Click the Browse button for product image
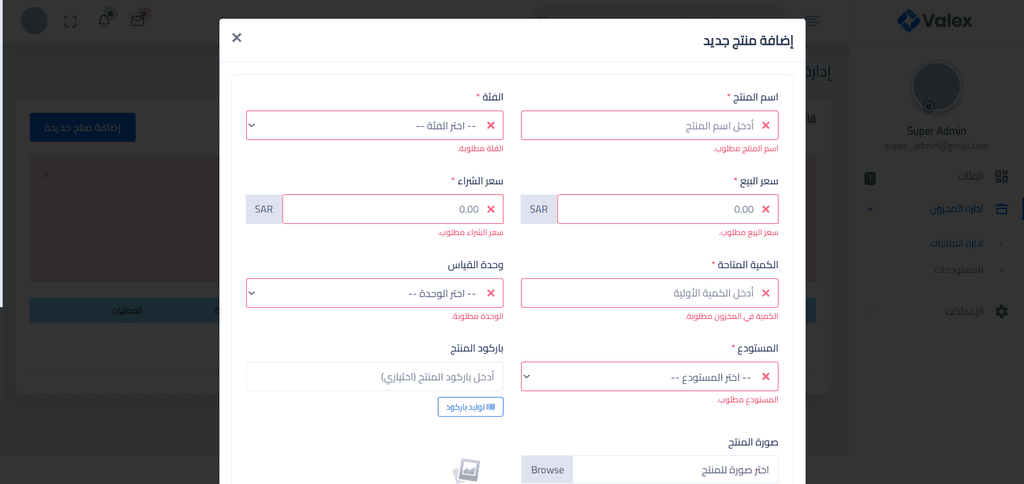The width and height of the screenshot is (1024, 484). pos(547,470)
